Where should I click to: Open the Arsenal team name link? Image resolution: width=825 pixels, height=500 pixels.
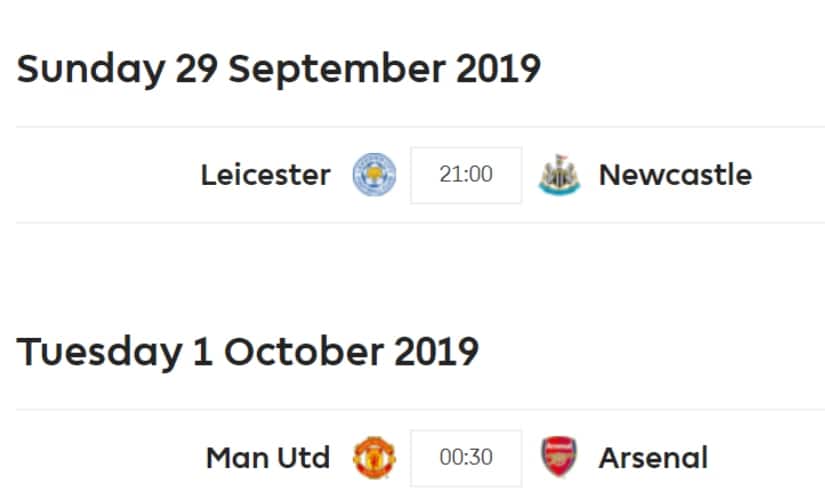653,458
